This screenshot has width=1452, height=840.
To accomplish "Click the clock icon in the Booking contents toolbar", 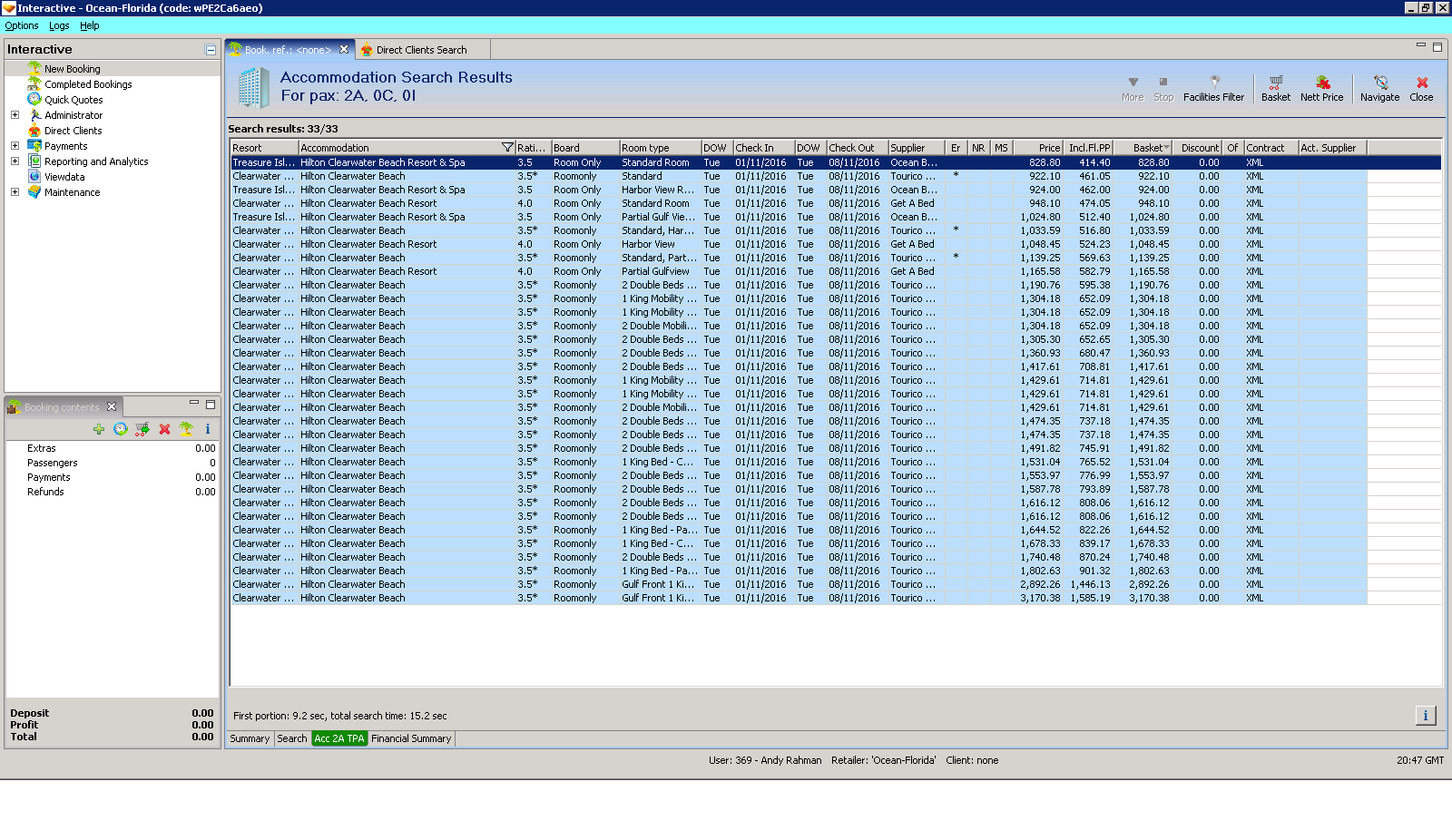I will (121, 429).
